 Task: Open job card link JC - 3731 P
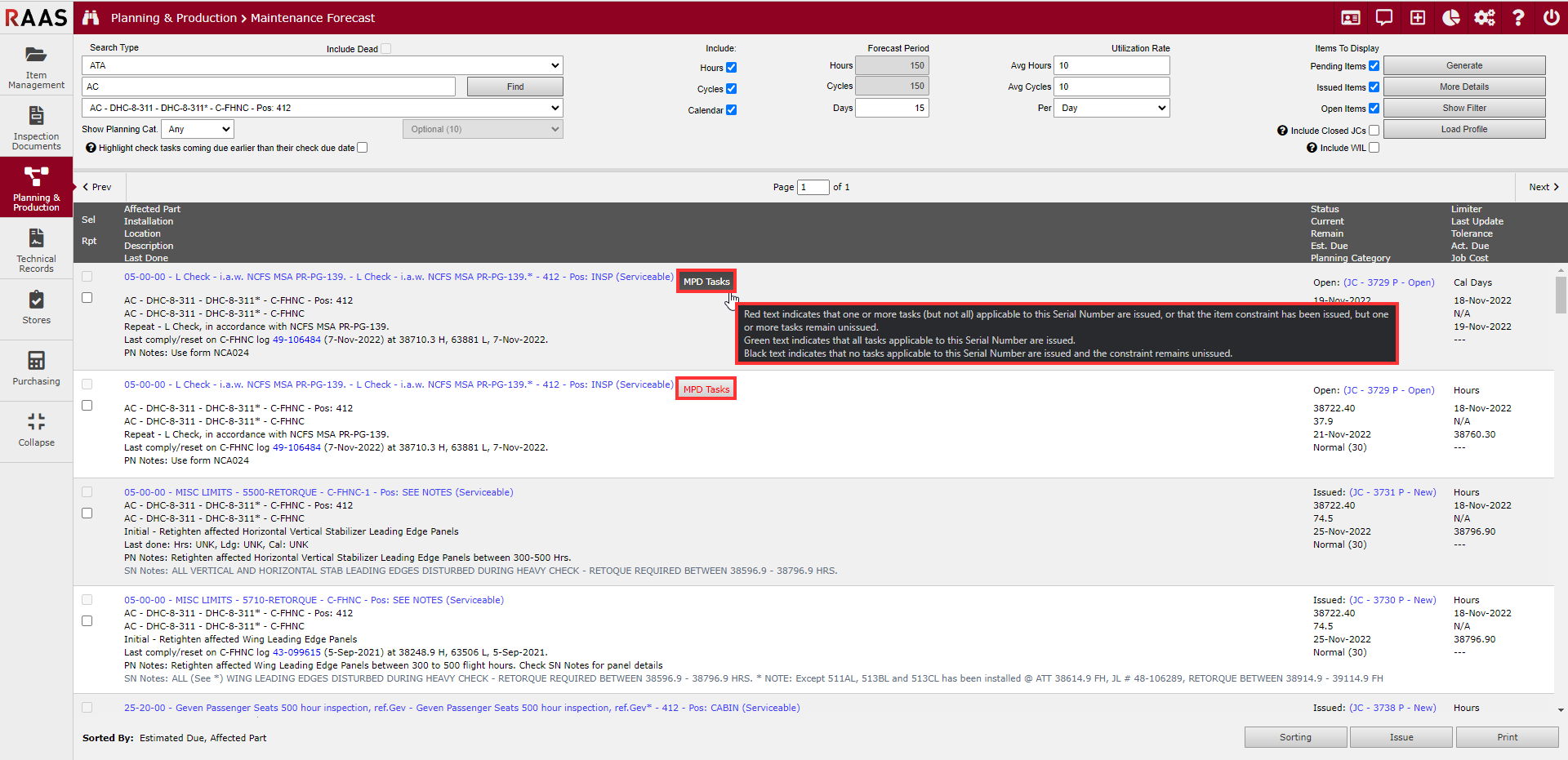click(1392, 492)
